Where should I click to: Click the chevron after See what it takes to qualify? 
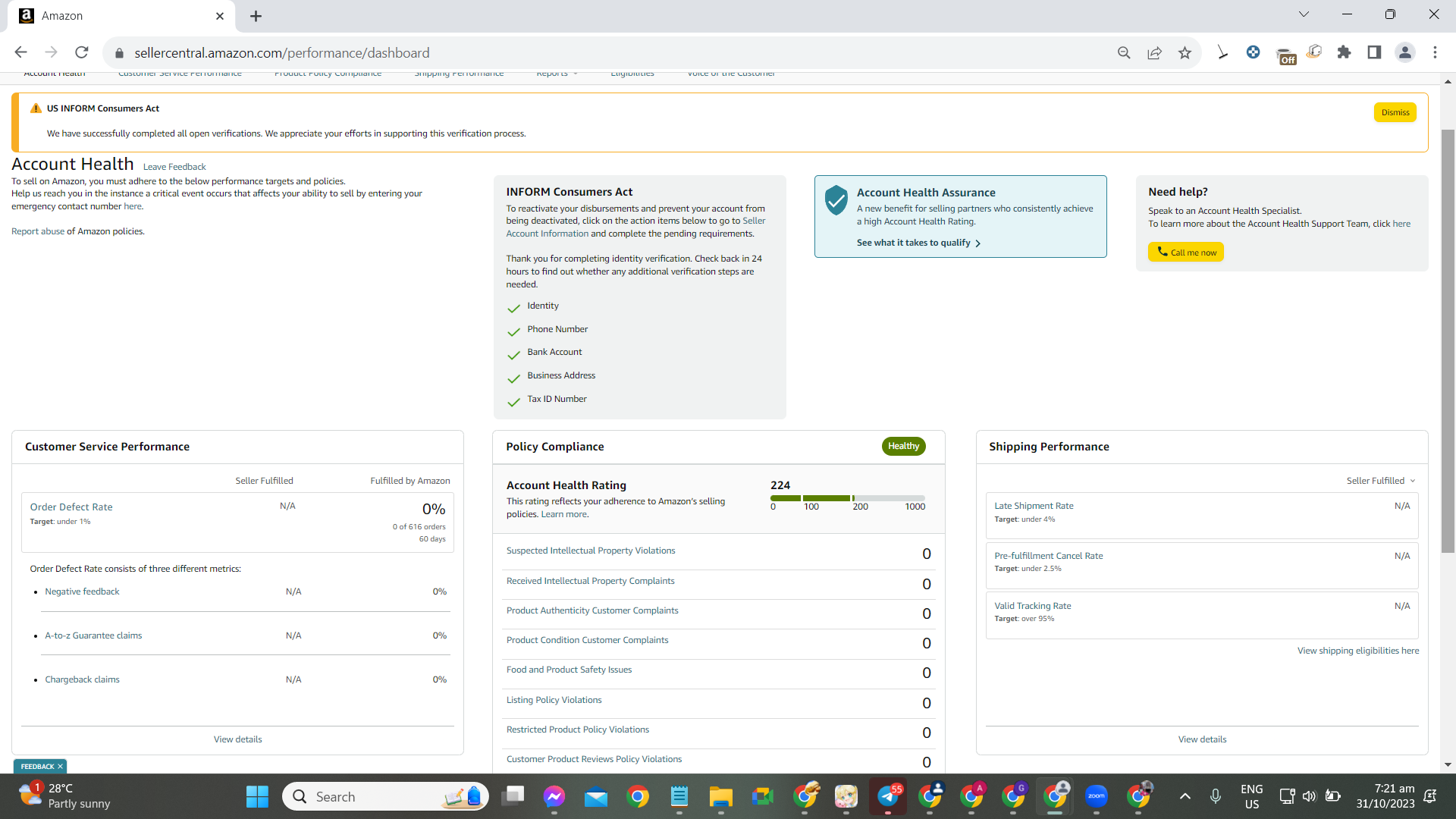pyautogui.click(x=978, y=243)
